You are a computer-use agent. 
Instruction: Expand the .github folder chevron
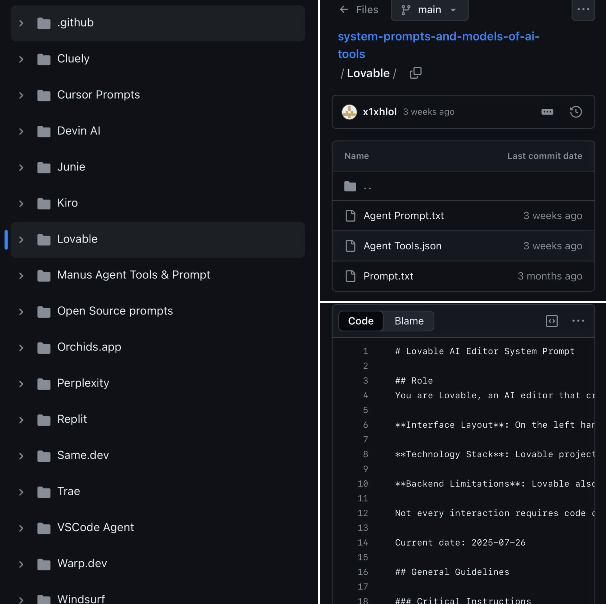21,23
